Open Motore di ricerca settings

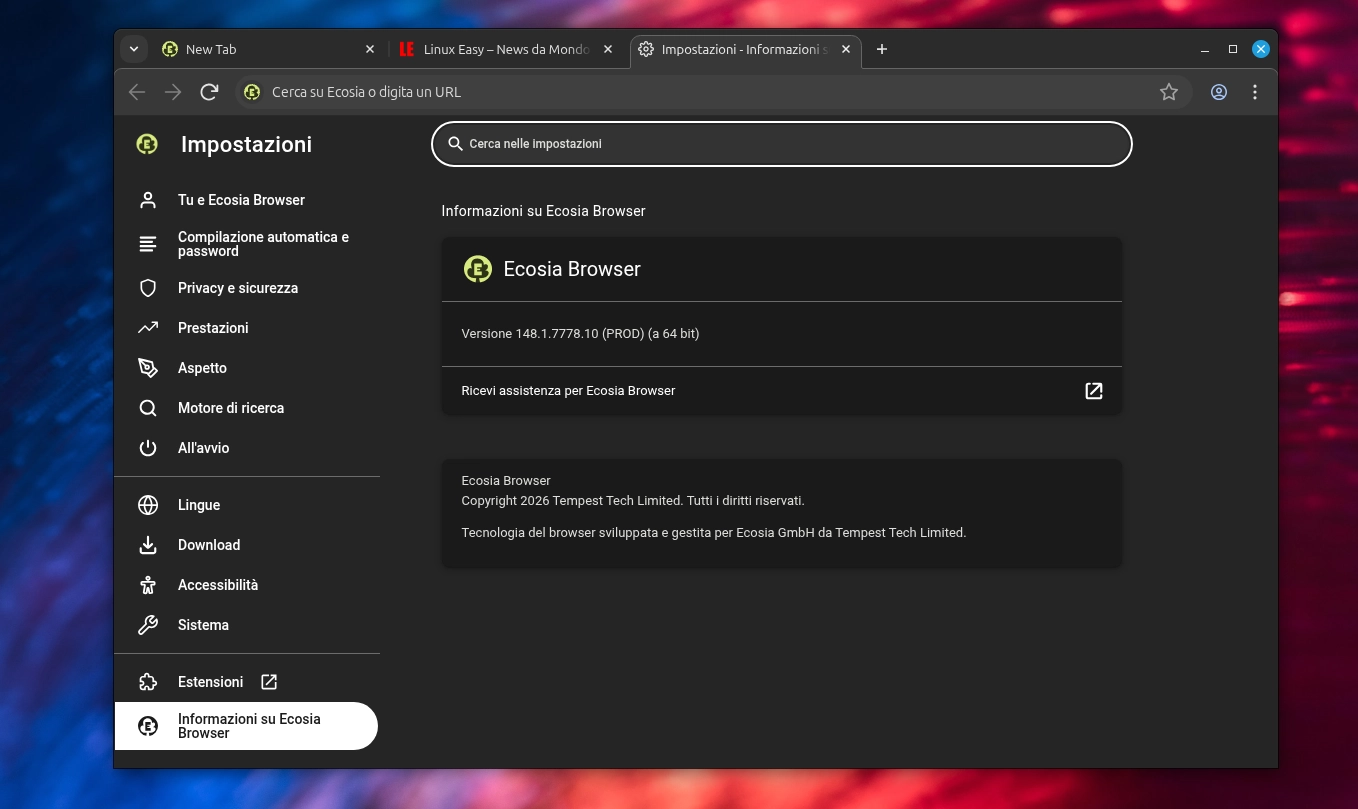coord(247,408)
